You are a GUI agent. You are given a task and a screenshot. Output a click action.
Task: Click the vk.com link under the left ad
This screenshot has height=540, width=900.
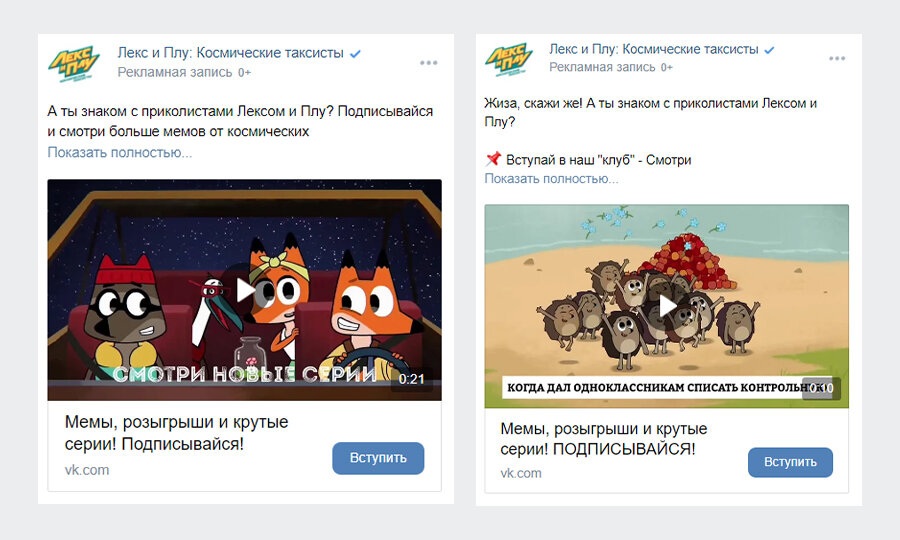(x=87, y=470)
